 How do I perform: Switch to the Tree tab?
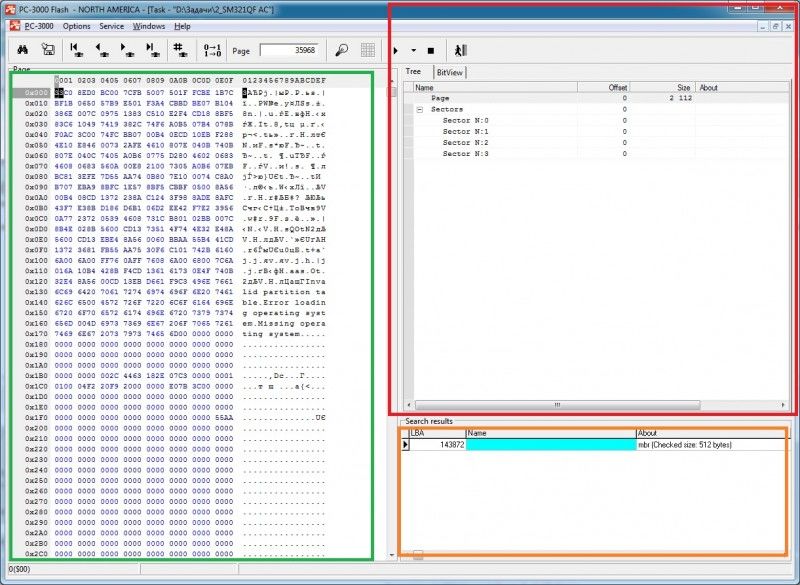click(413, 72)
